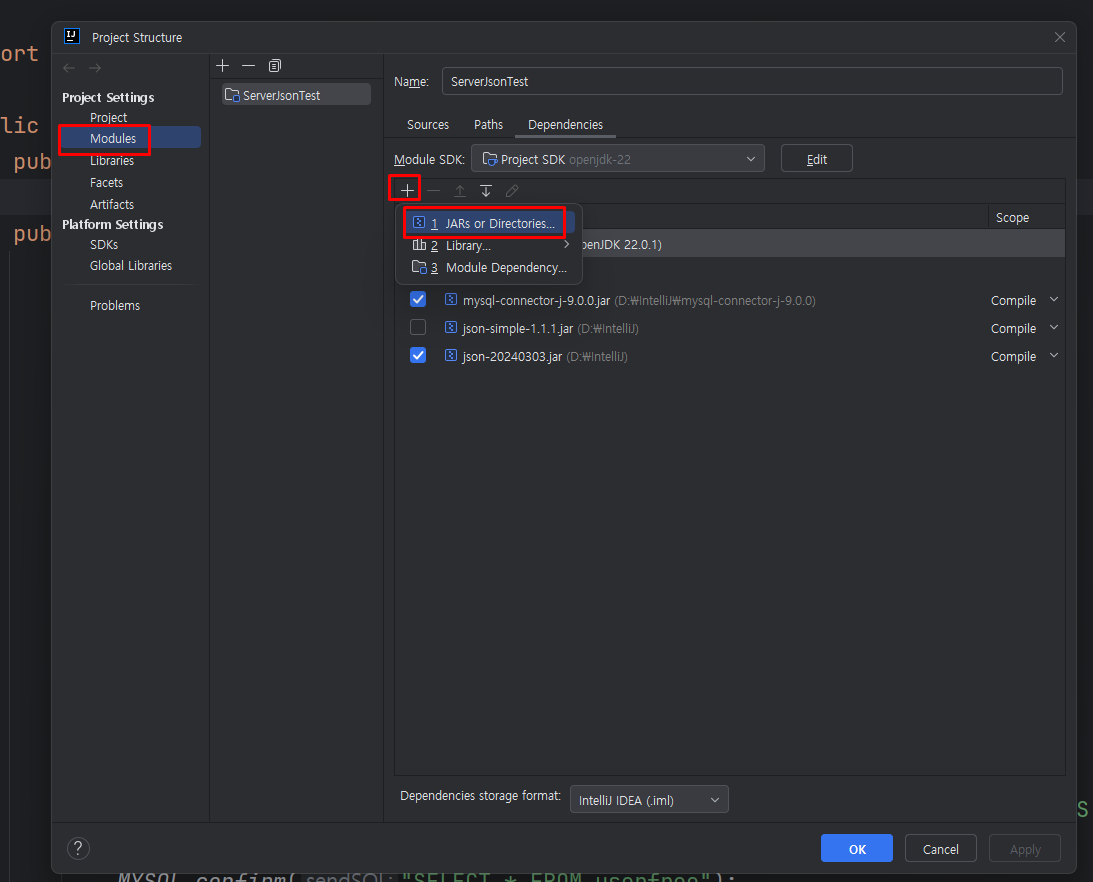Open scope dropdown for json-simple jar
This screenshot has height=882, width=1093.
pos(1053,328)
